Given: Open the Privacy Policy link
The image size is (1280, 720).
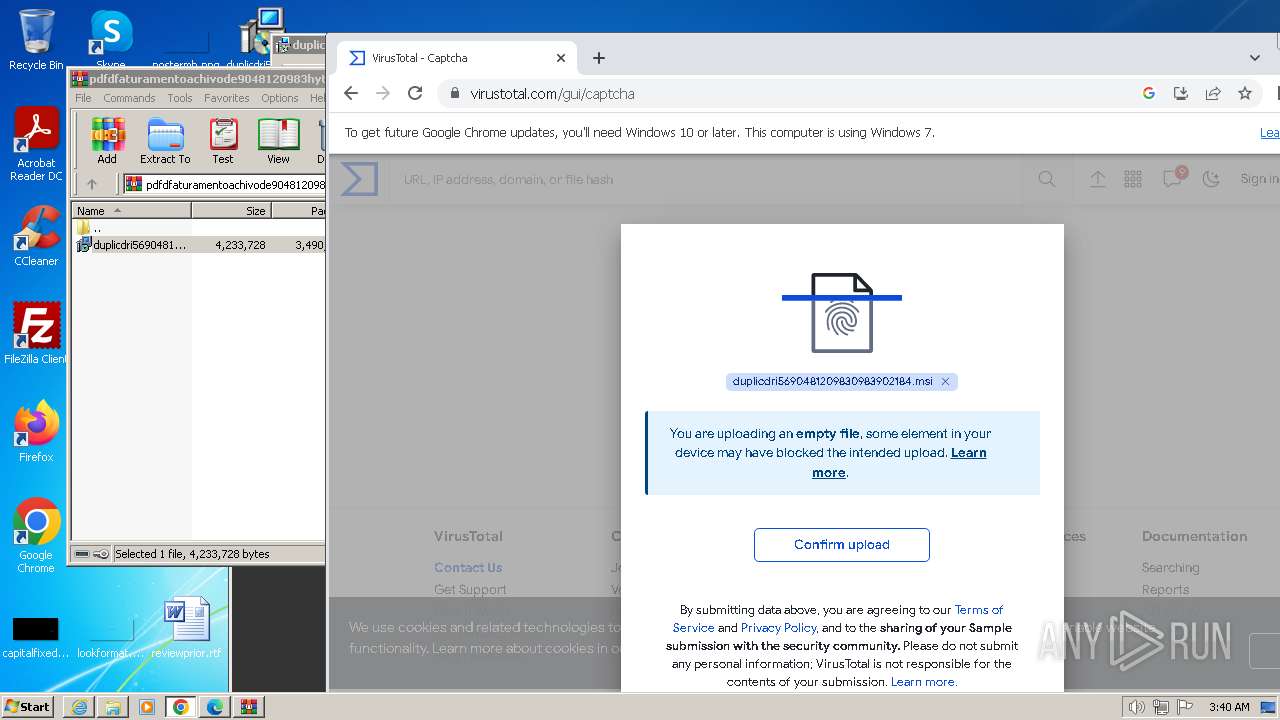Looking at the screenshot, I should [x=778, y=628].
